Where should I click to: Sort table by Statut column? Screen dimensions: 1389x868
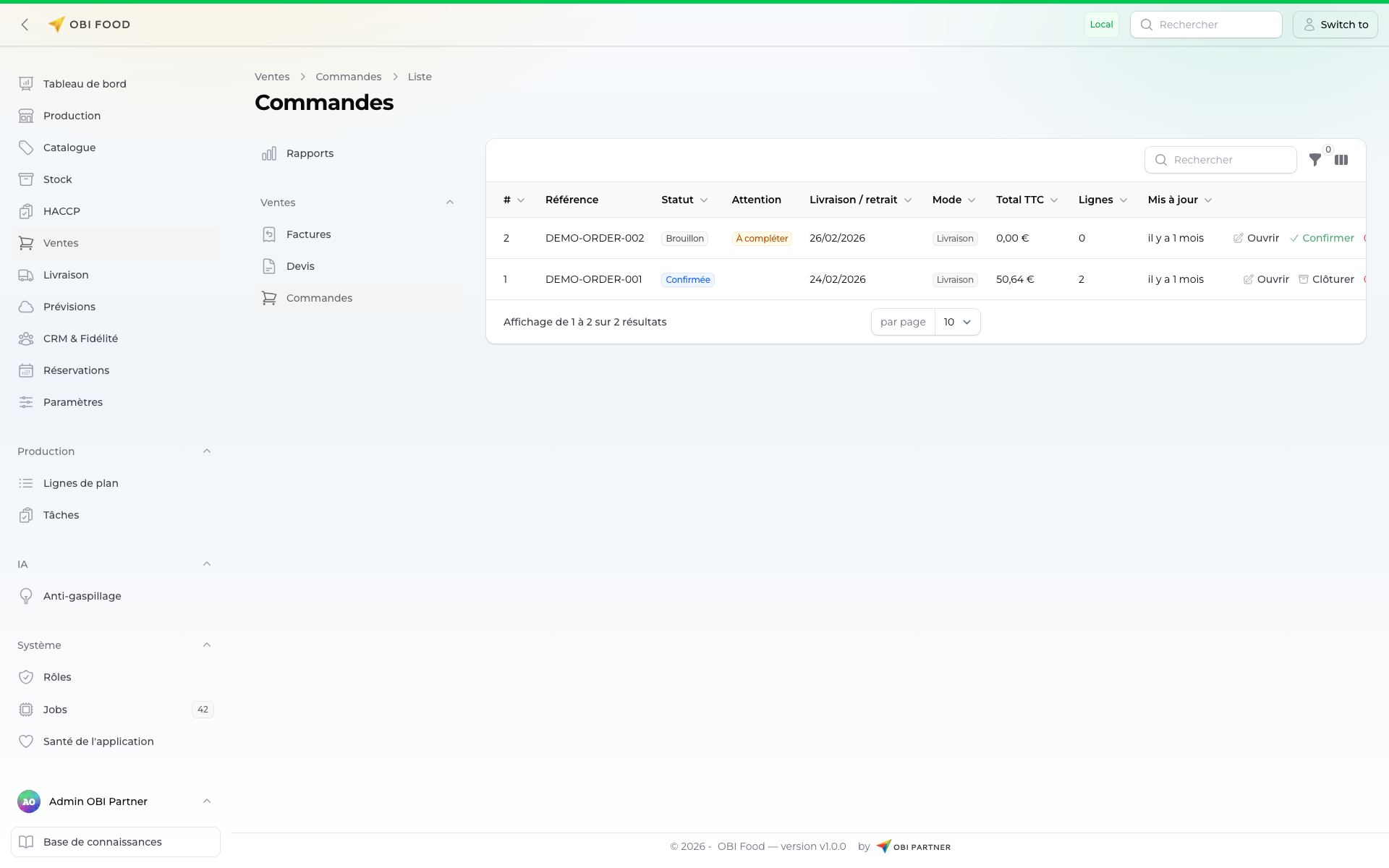tap(684, 200)
